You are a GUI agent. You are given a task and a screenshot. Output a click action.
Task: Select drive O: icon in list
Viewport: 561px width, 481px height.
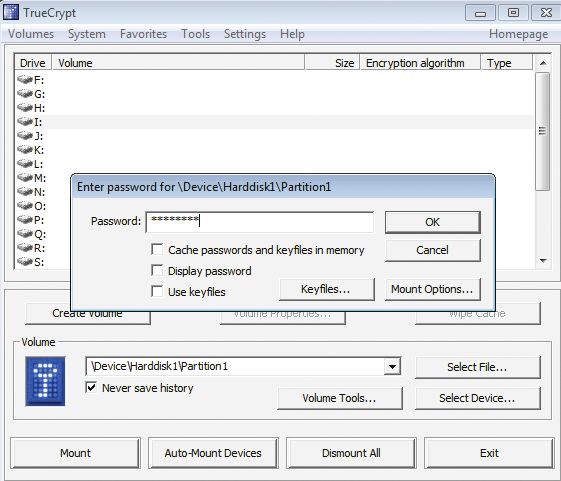click(25, 205)
